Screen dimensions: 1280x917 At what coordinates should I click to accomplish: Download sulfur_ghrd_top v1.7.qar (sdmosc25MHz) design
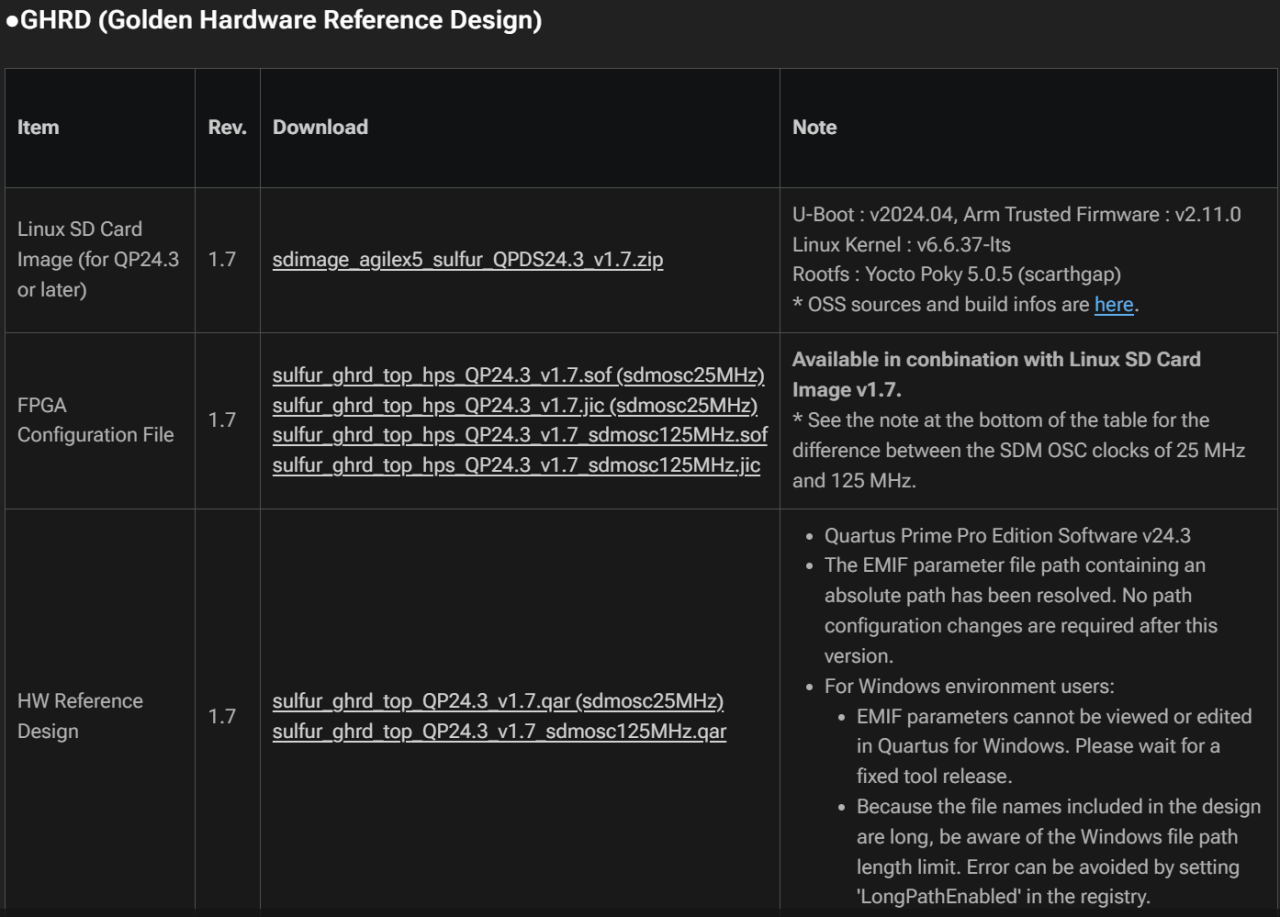pyautogui.click(x=498, y=701)
